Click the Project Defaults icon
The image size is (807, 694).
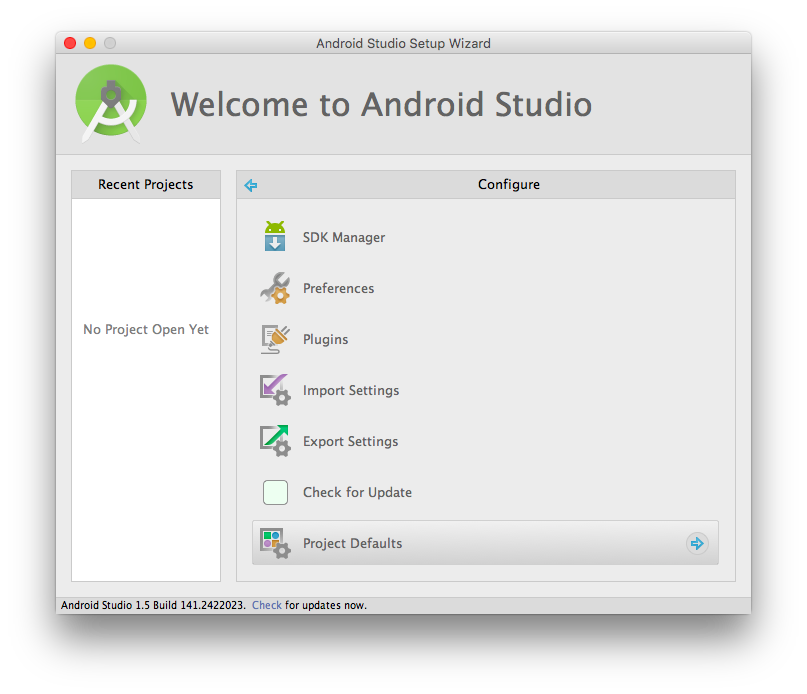pos(275,543)
